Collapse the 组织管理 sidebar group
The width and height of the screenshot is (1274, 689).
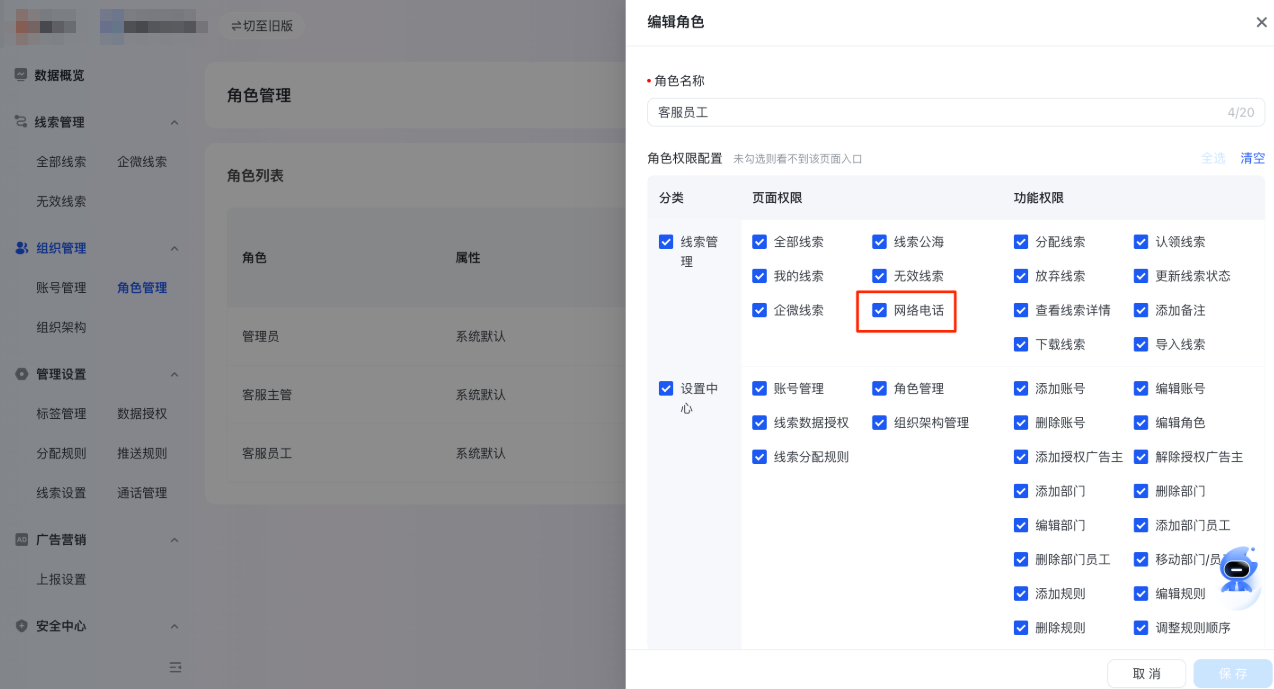[x=176, y=248]
